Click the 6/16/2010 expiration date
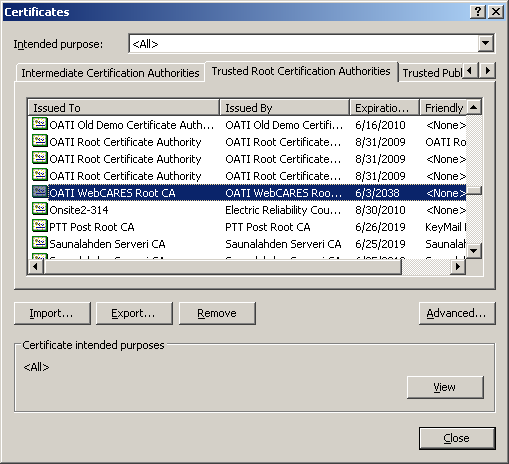This screenshot has height=464, width=509. click(x=380, y=125)
